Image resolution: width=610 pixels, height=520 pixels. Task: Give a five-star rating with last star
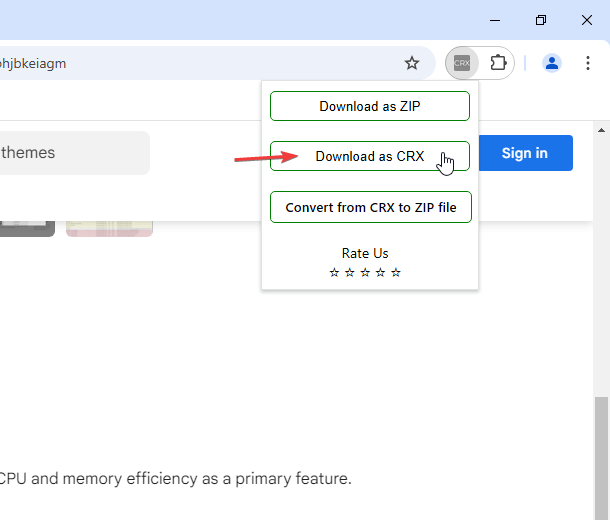tap(396, 272)
